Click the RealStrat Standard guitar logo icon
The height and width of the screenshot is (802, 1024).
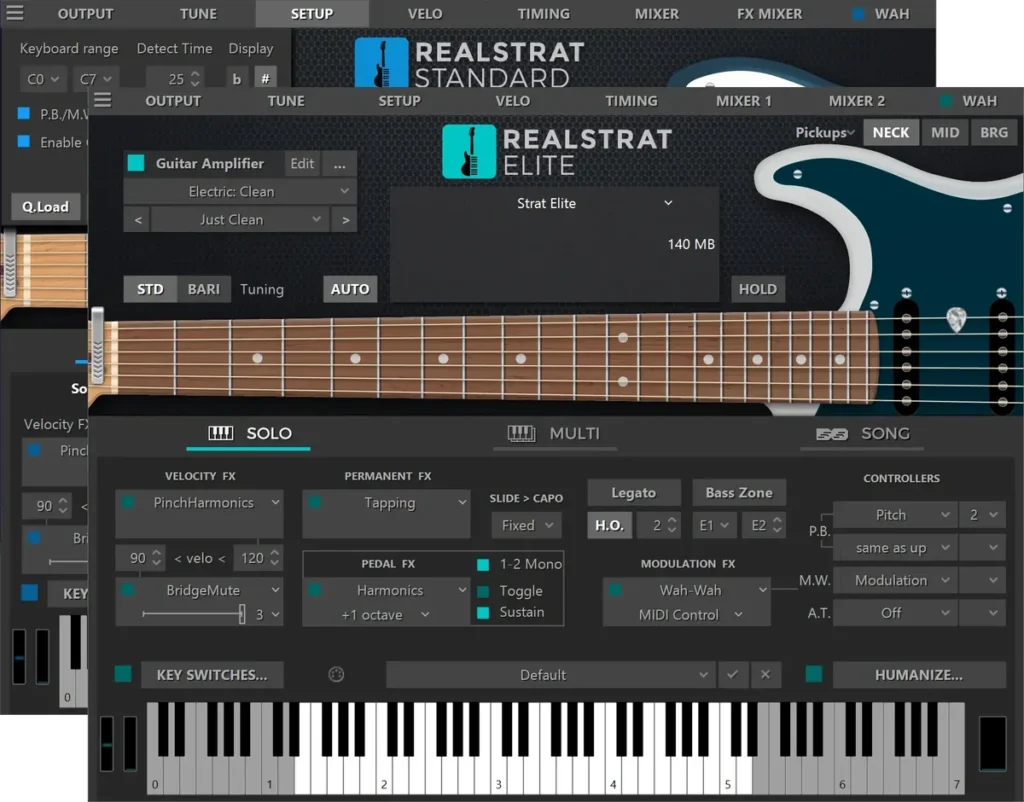coord(381,62)
